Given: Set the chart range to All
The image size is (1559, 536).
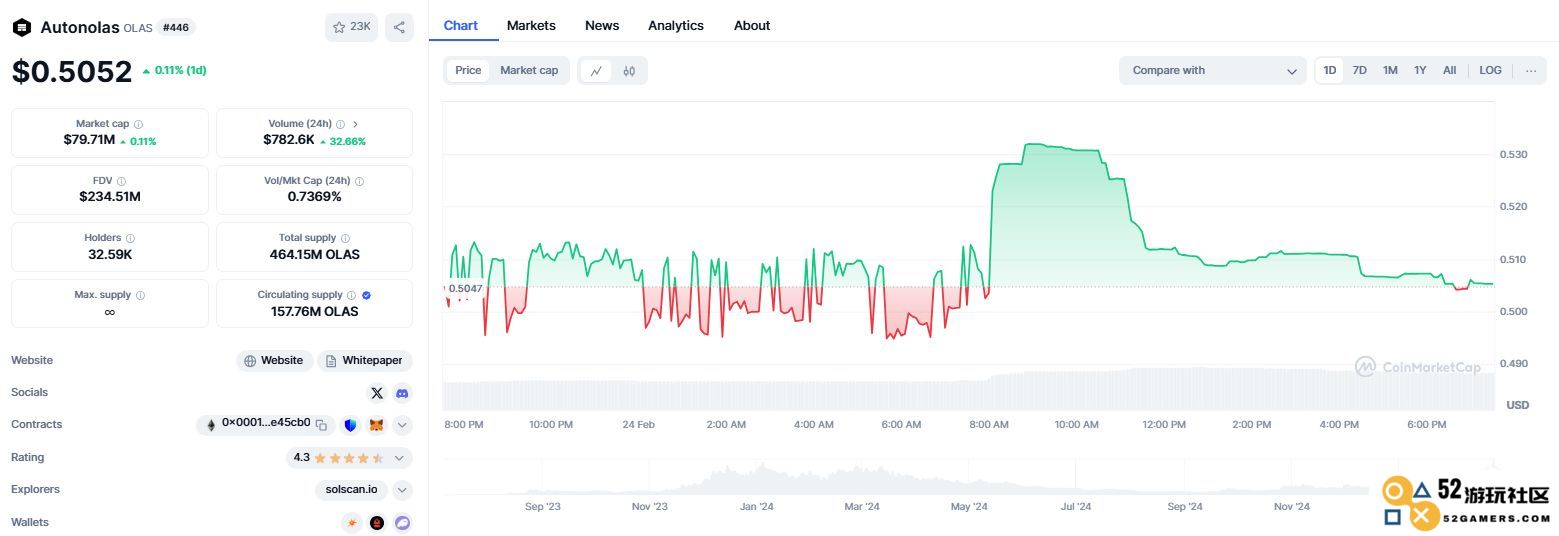Looking at the screenshot, I should (x=1449, y=70).
